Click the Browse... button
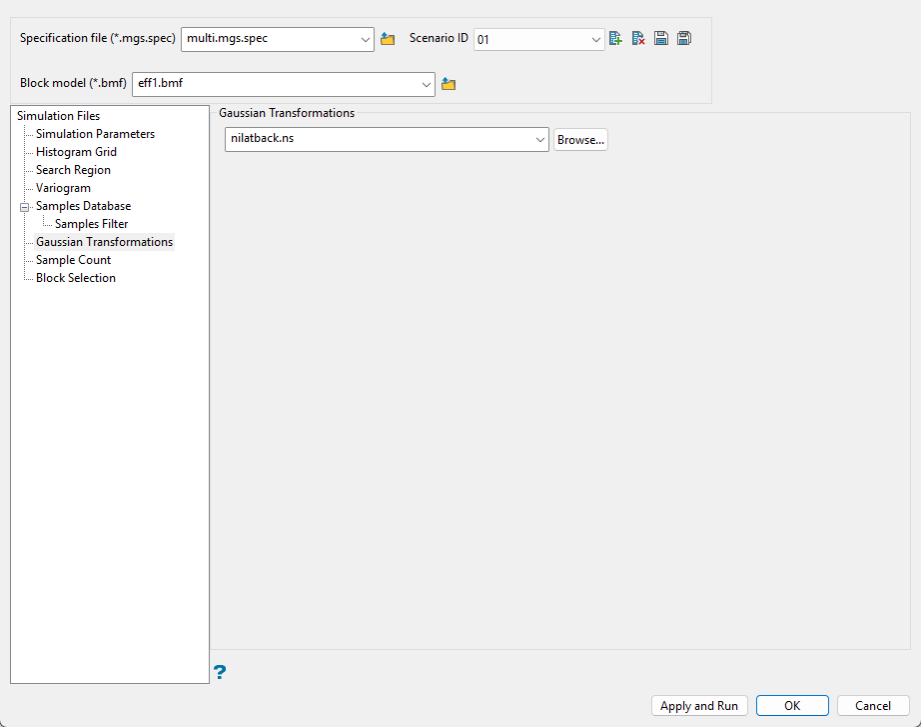 (x=580, y=140)
